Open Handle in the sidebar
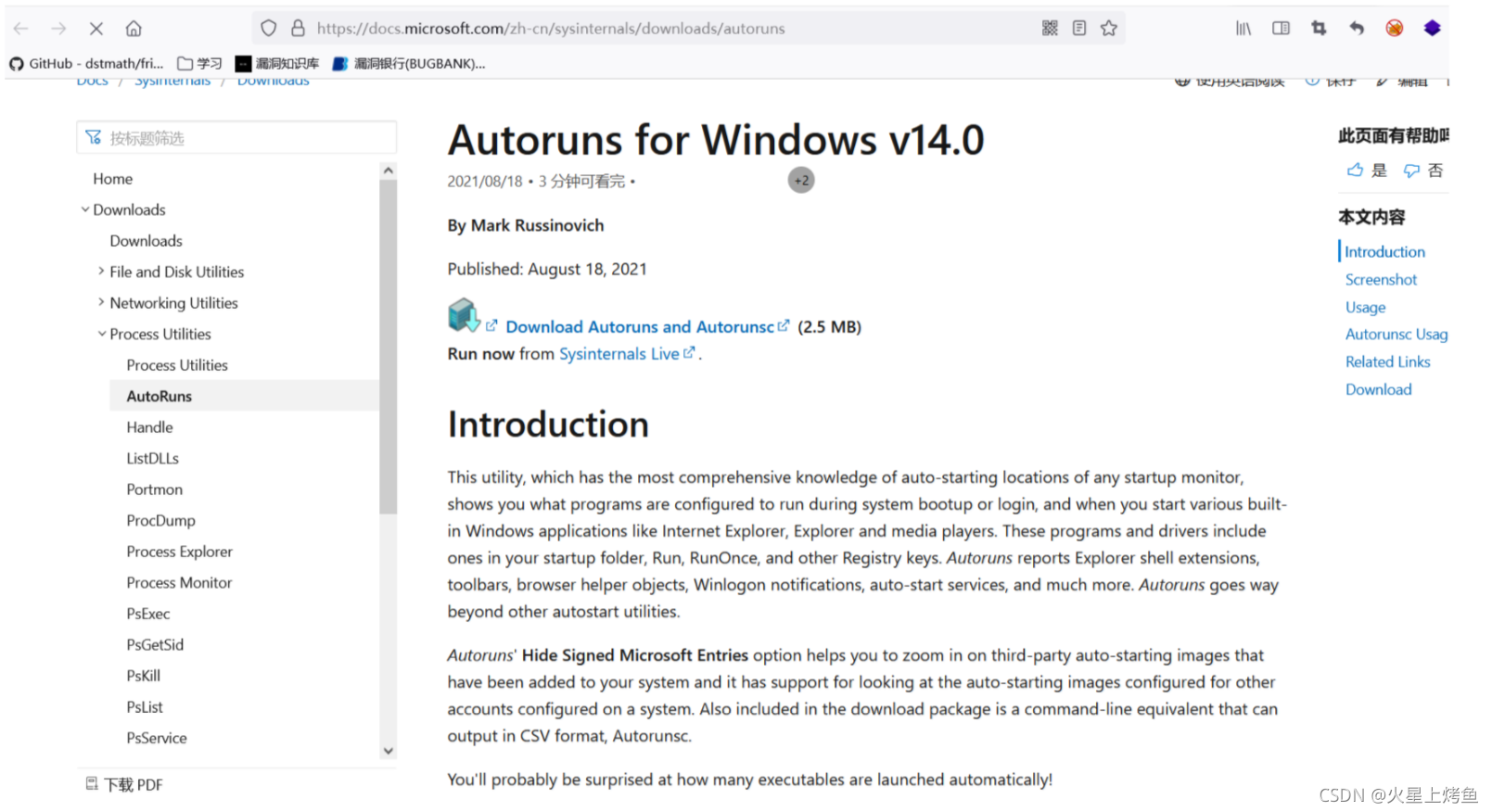 149,427
